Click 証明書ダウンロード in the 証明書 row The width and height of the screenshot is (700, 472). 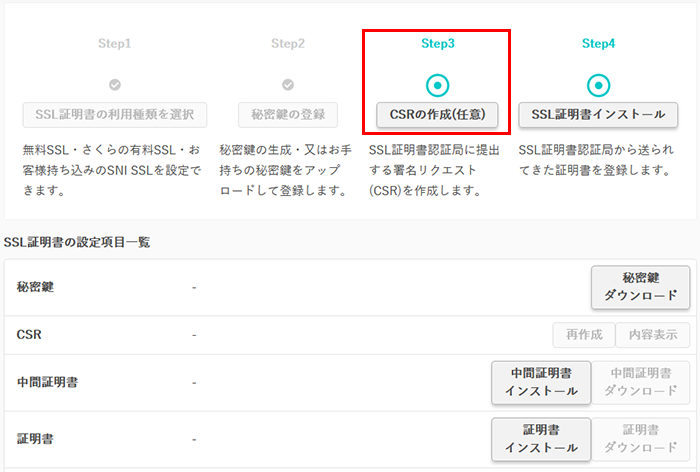coord(641,439)
